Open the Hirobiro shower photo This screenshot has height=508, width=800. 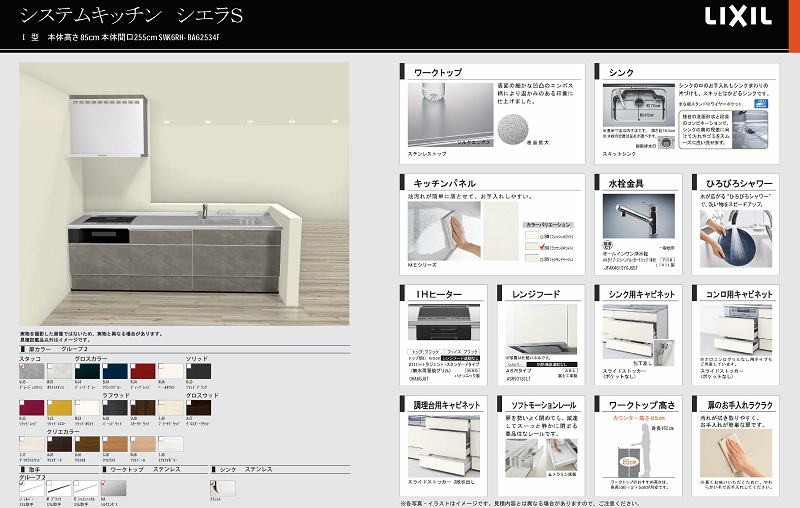coord(736,238)
